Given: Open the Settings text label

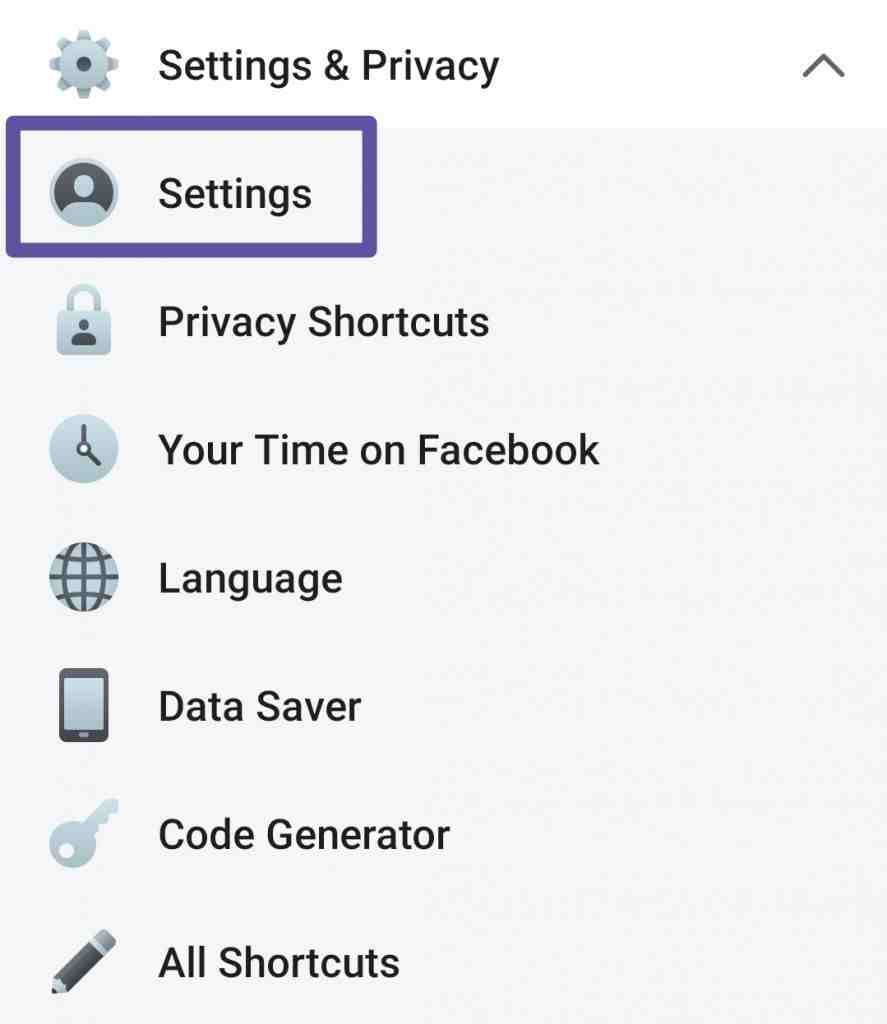Looking at the screenshot, I should pyautogui.click(x=235, y=194).
